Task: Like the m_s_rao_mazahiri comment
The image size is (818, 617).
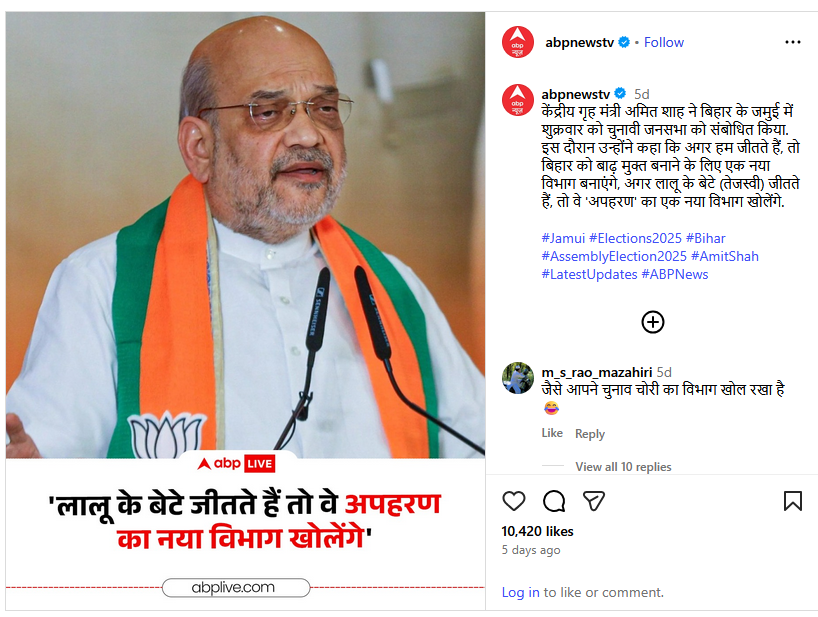Action: tap(552, 433)
